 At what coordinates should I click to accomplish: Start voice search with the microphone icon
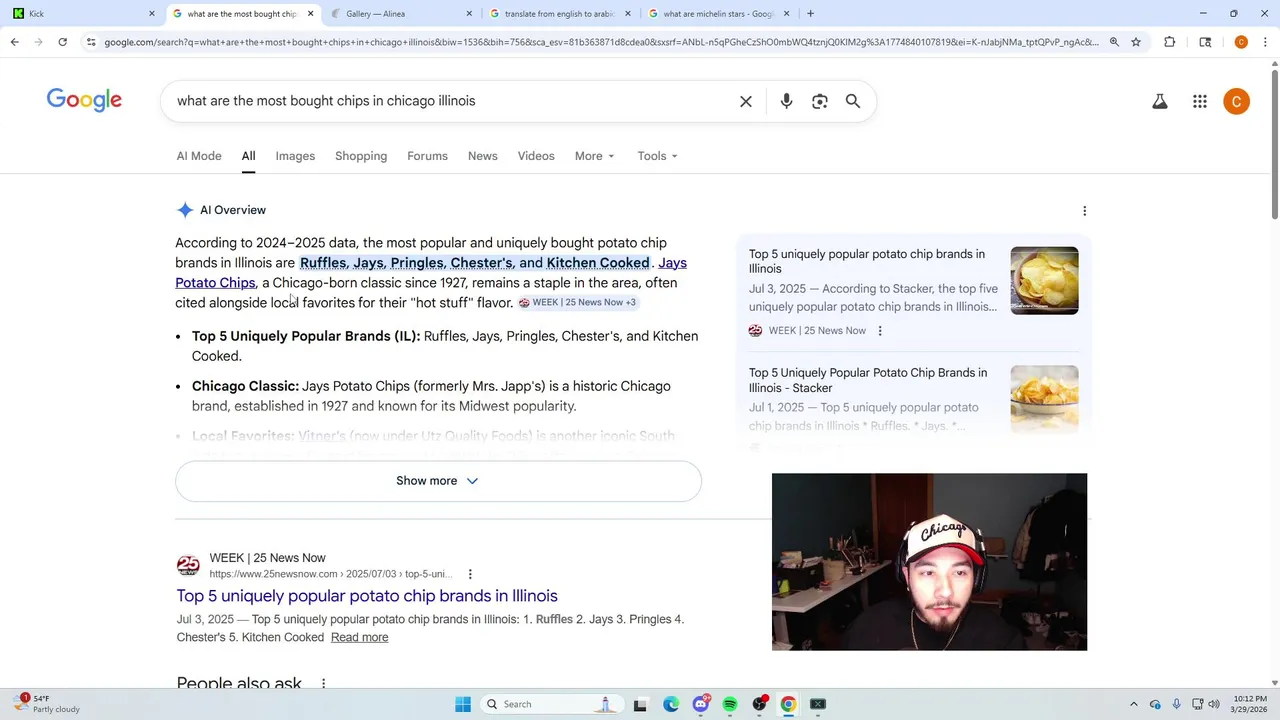pos(786,101)
